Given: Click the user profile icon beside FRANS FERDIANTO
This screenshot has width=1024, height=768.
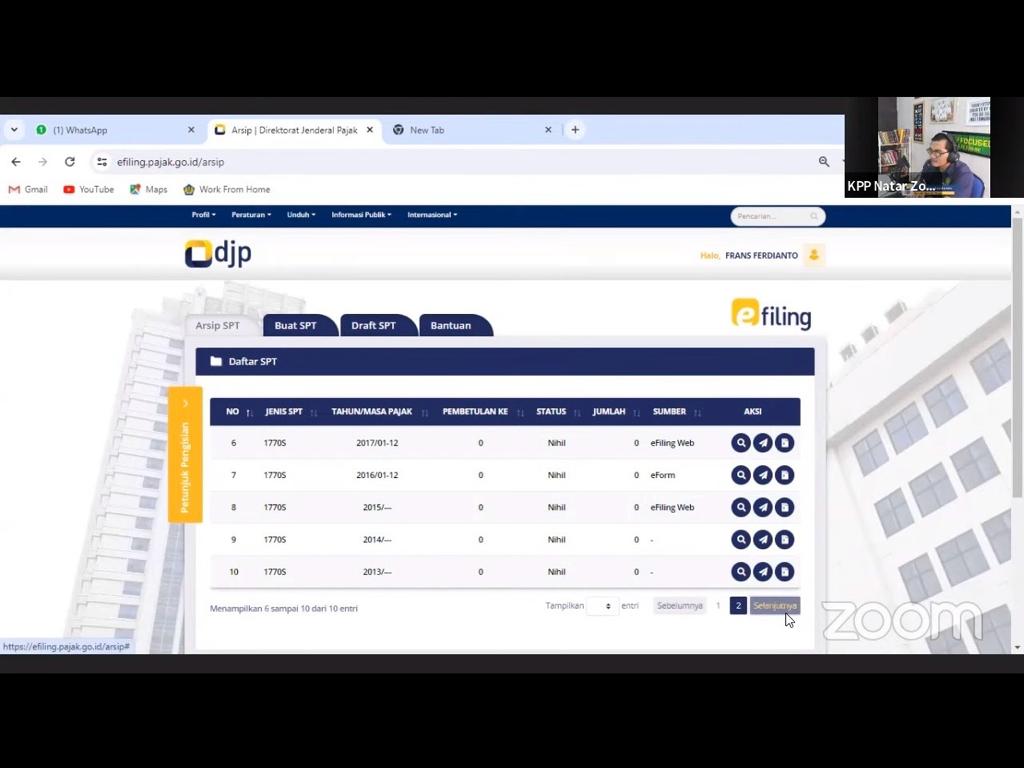Looking at the screenshot, I should point(814,256).
